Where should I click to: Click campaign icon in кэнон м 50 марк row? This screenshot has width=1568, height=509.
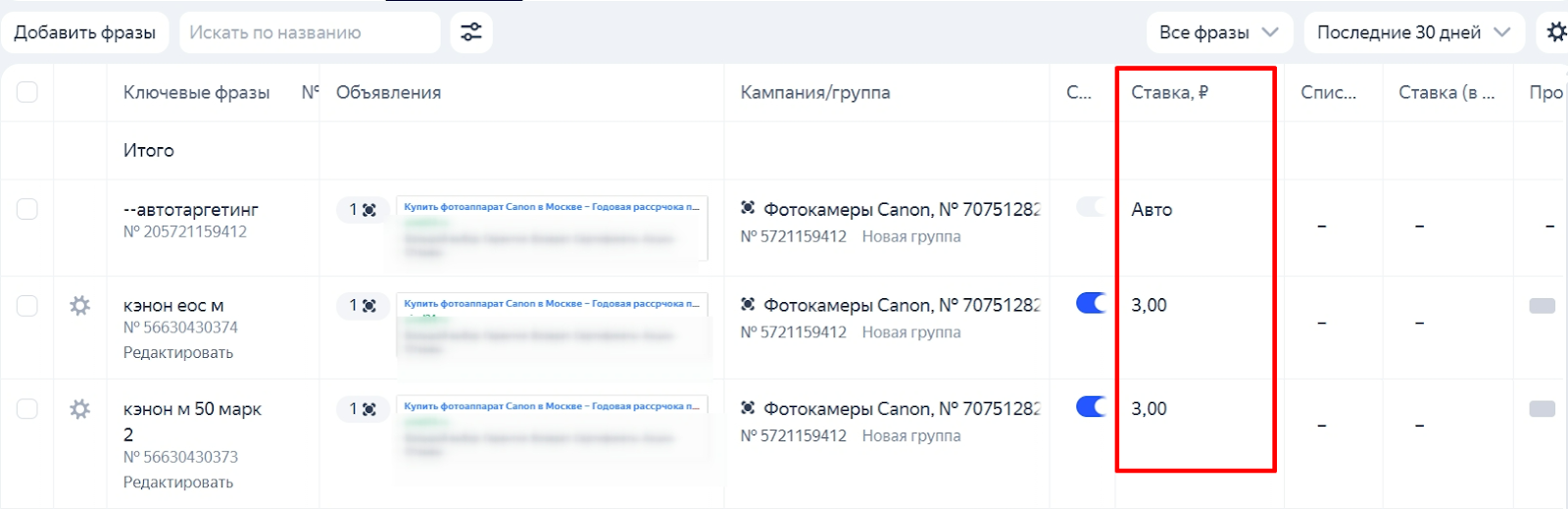[748, 408]
